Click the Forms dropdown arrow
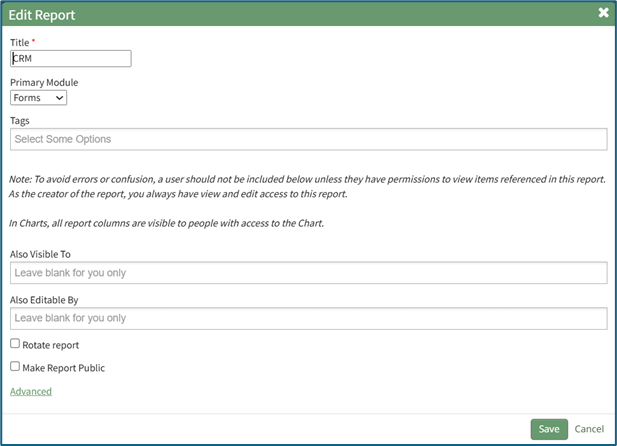 pos(60,98)
